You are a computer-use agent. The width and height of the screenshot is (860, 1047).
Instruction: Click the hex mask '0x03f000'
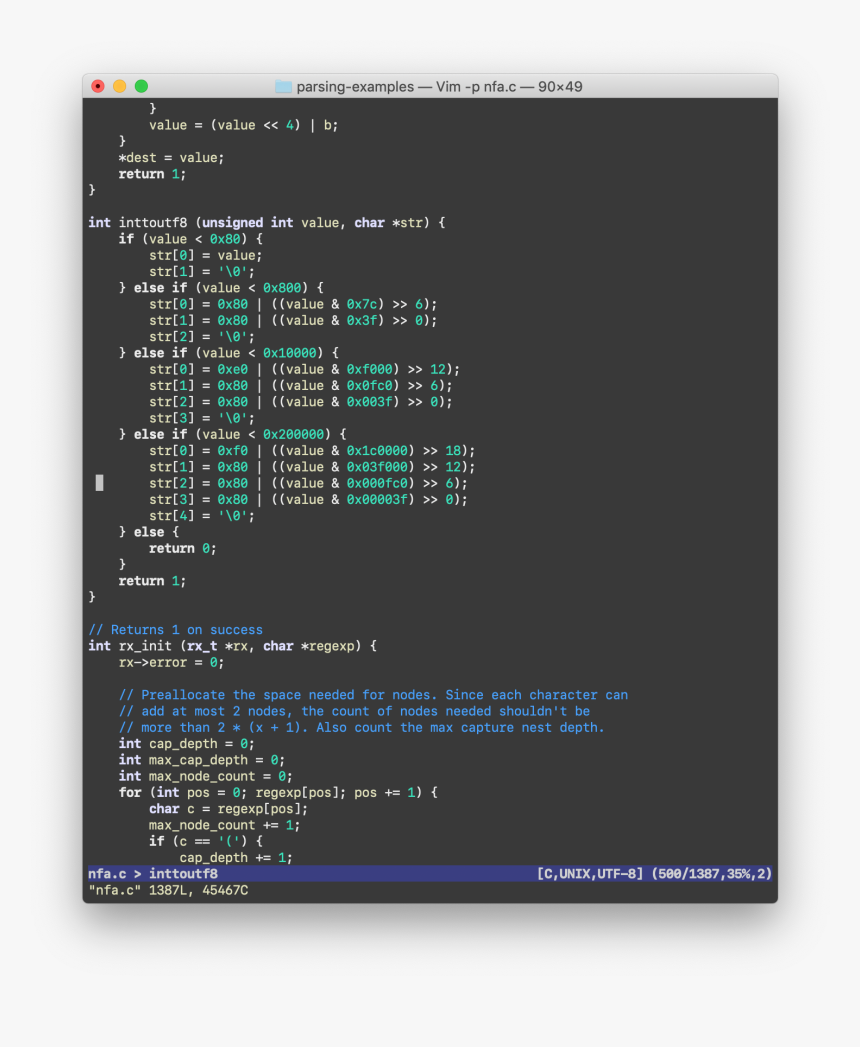click(x=377, y=467)
